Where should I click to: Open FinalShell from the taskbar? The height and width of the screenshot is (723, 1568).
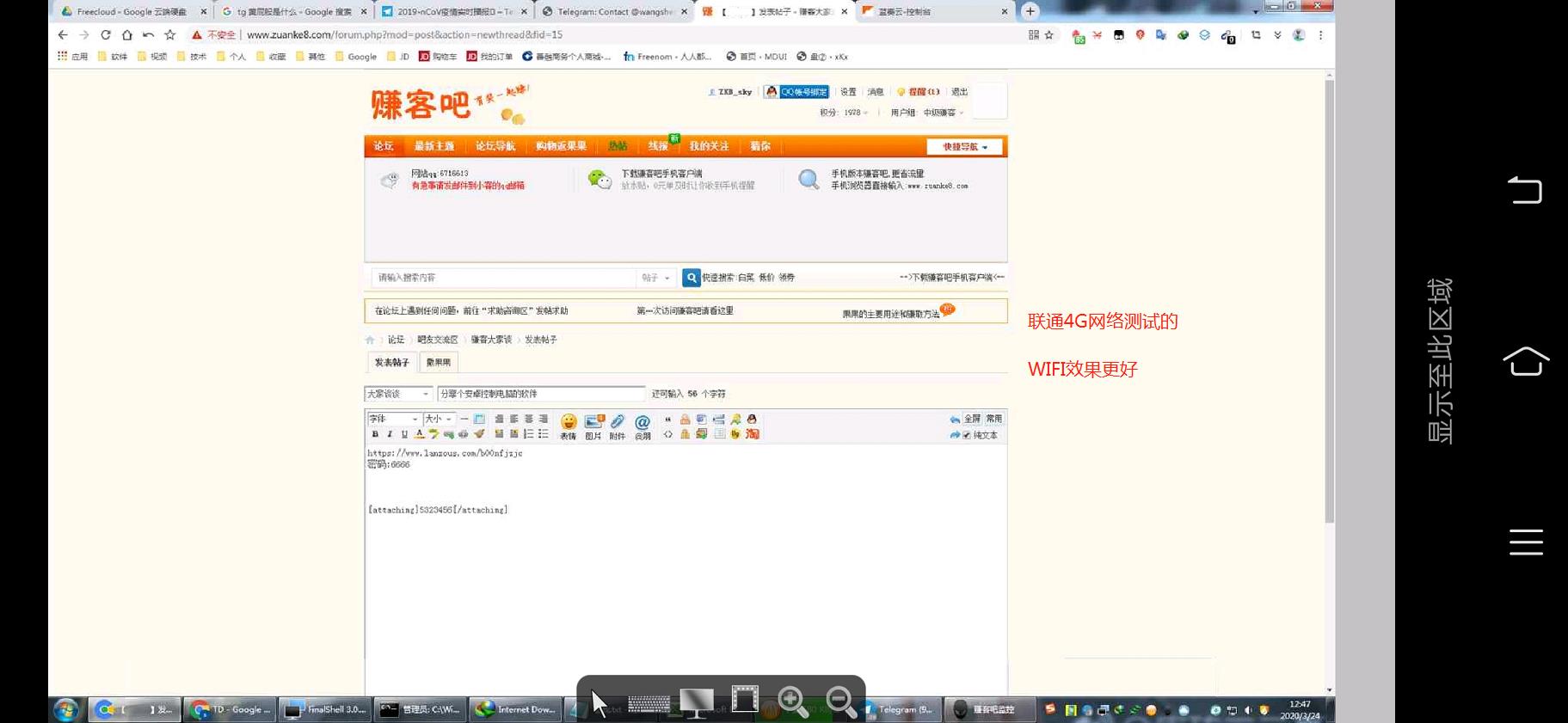[x=325, y=709]
